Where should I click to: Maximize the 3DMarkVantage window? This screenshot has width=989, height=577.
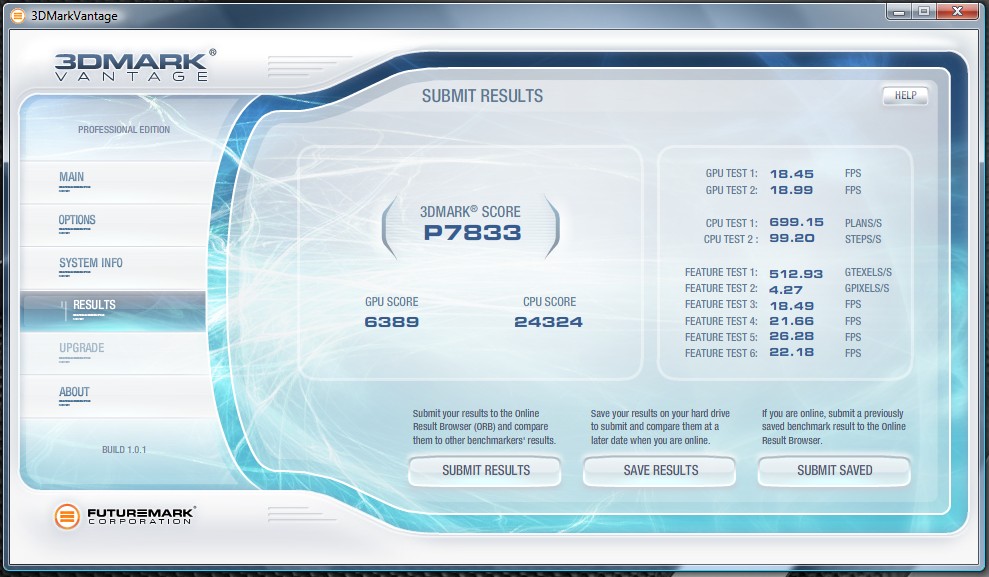(924, 11)
